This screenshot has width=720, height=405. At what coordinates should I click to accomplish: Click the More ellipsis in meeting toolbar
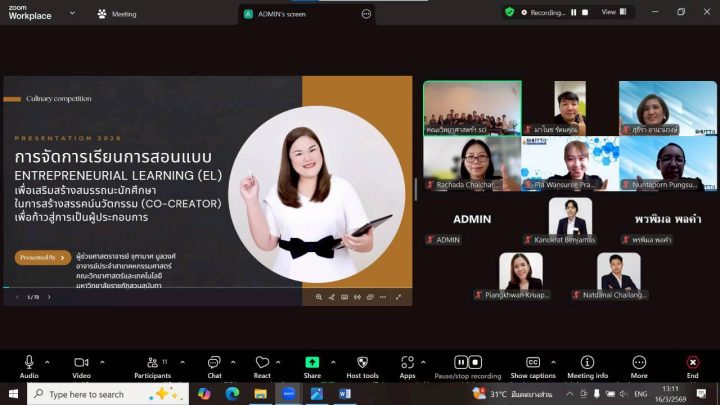click(639, 362)
